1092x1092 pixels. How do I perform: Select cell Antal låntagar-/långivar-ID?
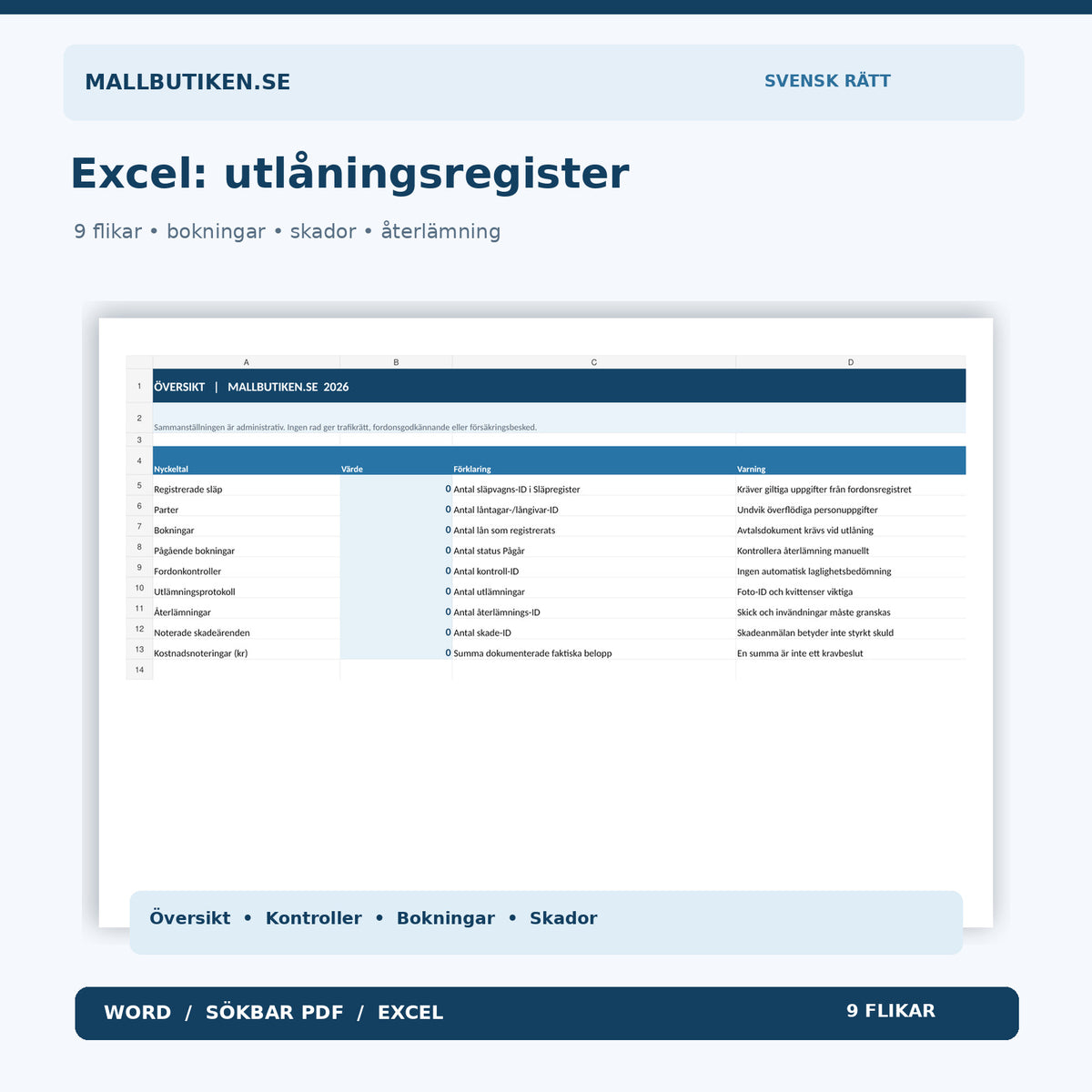tap(594, 506)
